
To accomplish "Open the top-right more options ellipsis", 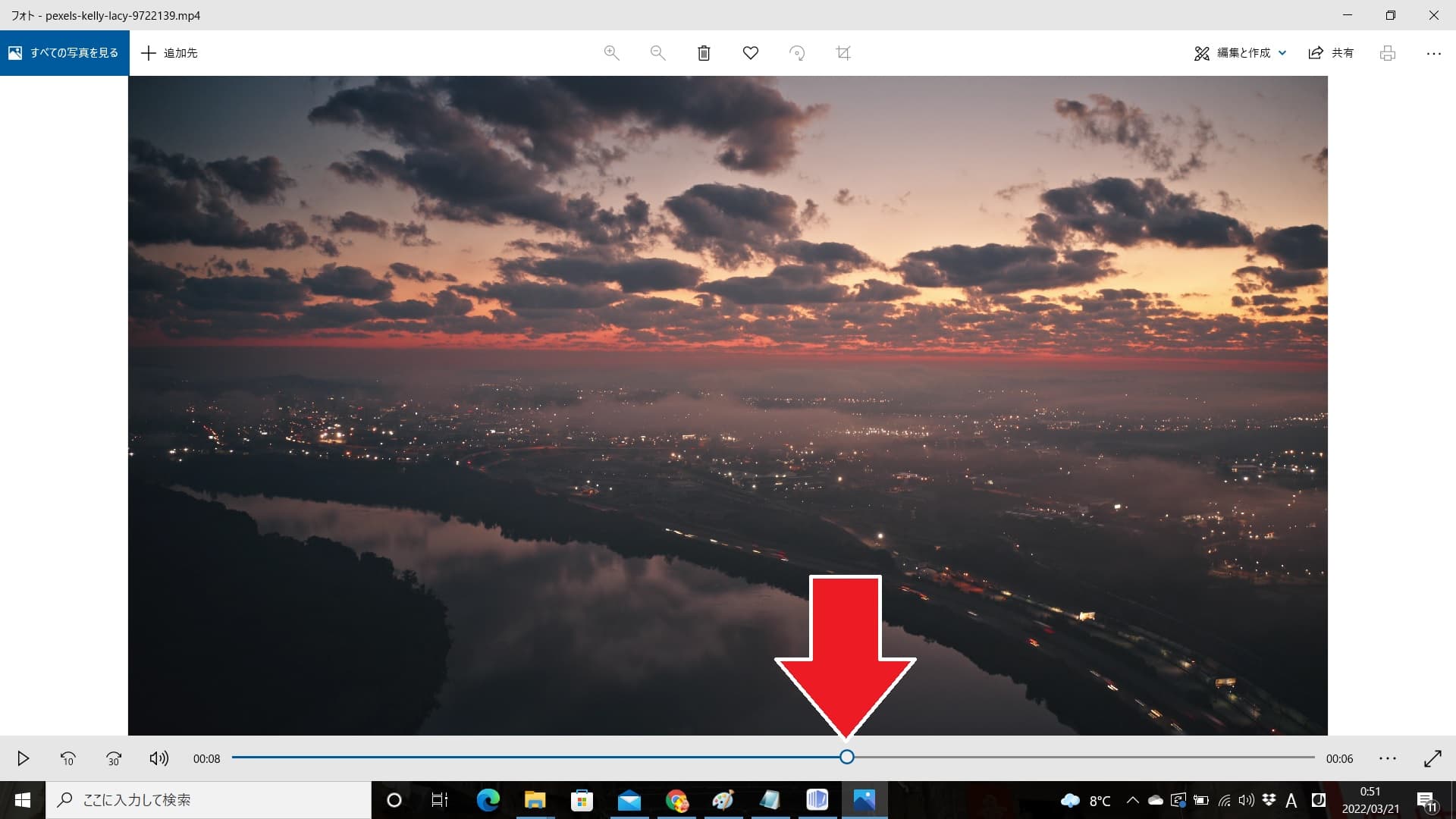I will 1433,53.
